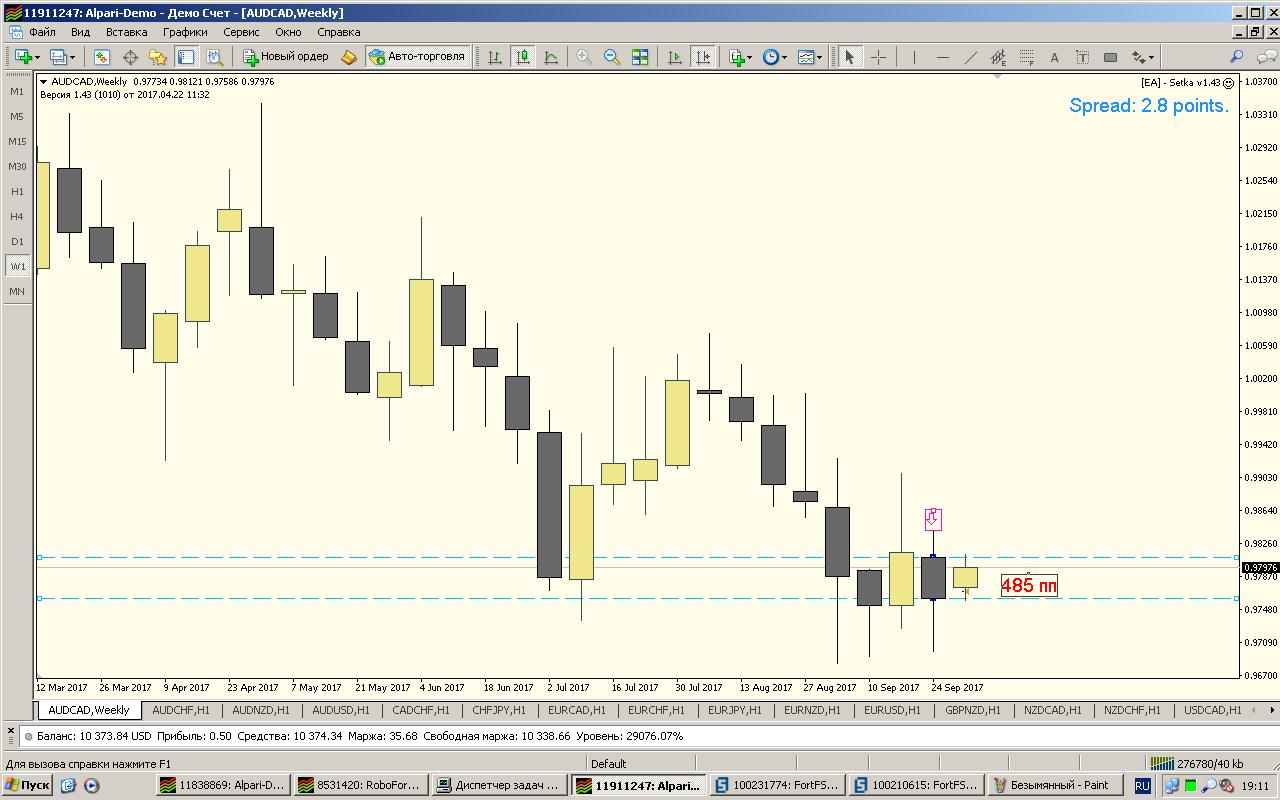This screenshot has height=800, width=1280.
Task: Open the chat bubbles icon
Action: click(x=1265, y=57)
